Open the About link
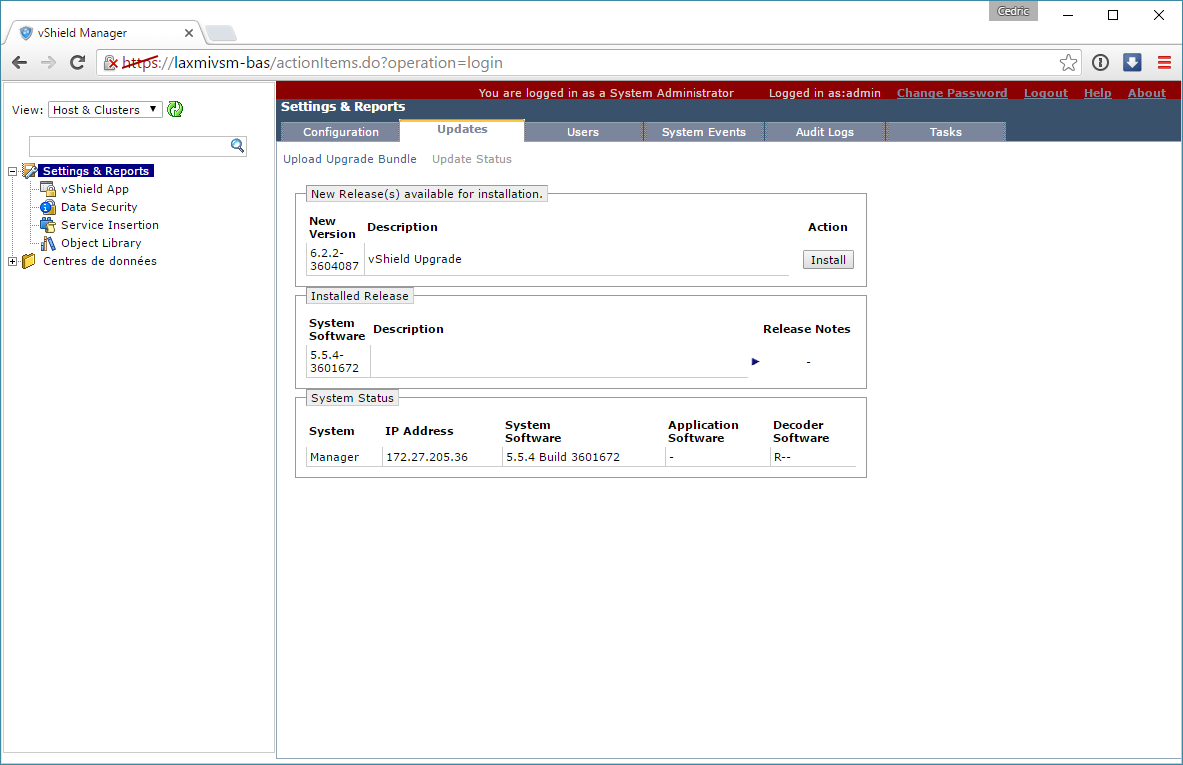Viewport: 1183px width, 765px height. click(1146, 93)
